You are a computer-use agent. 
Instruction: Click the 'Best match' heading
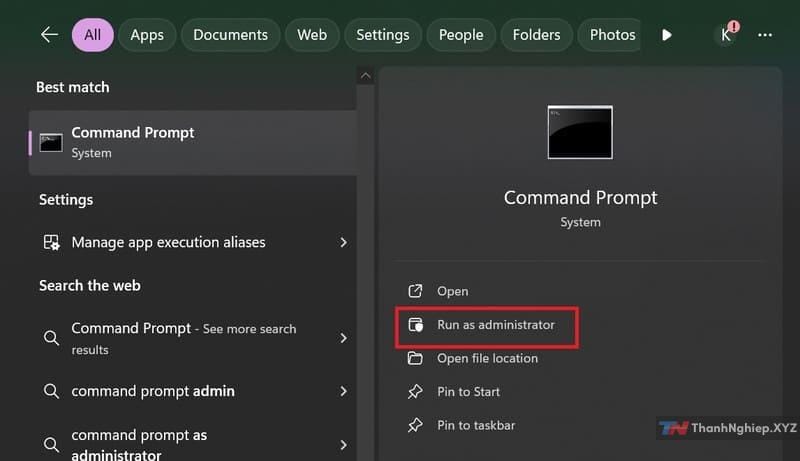point(72,87)
